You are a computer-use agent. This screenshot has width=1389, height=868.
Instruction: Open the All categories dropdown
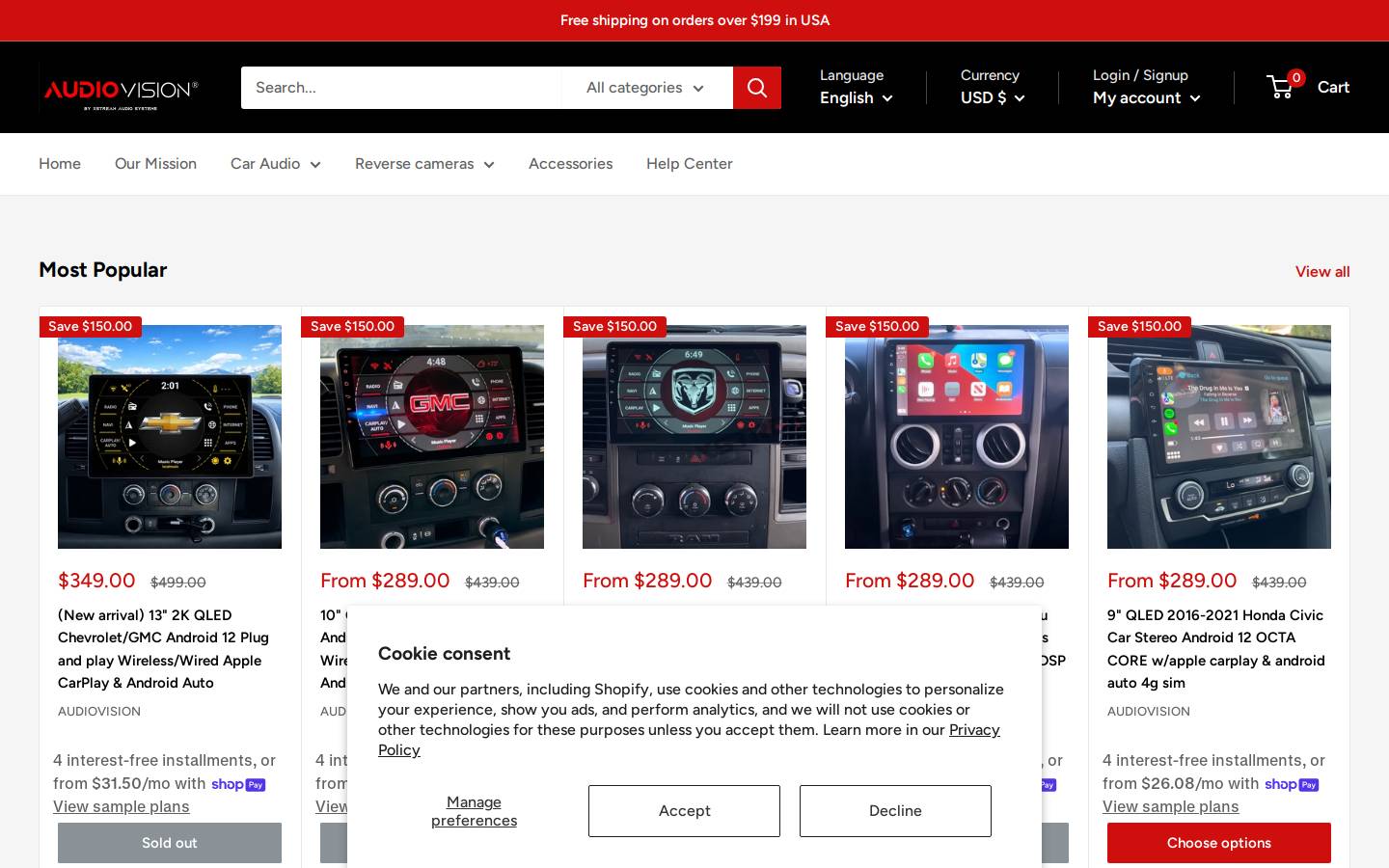point(646,88)
